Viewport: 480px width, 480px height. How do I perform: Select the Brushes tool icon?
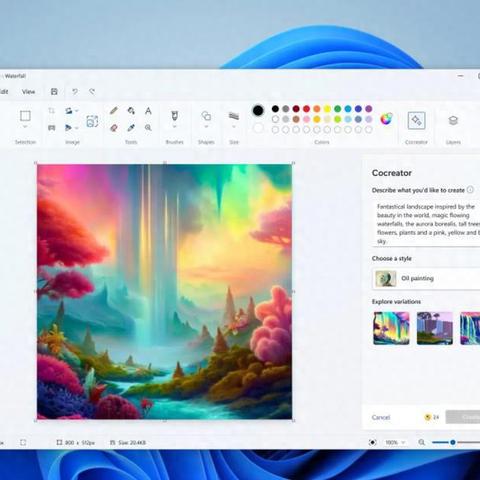174,116
